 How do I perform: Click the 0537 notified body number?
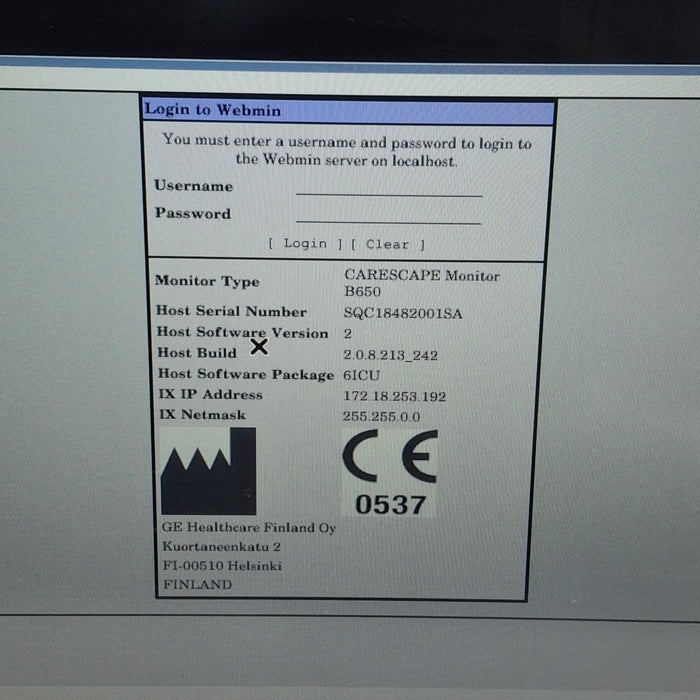pyautogui.click(x=390, y=505)
